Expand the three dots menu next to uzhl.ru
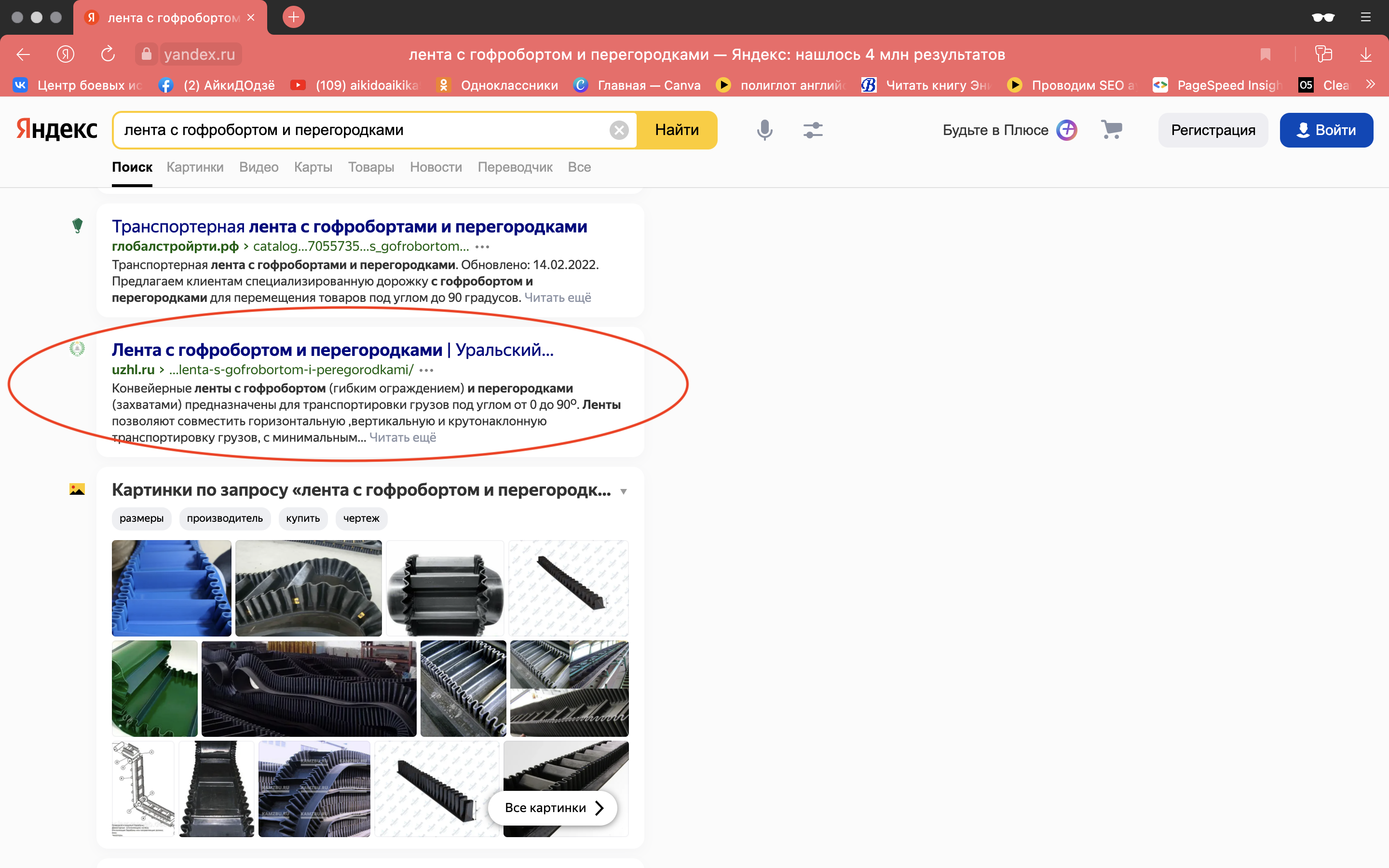 426,370
